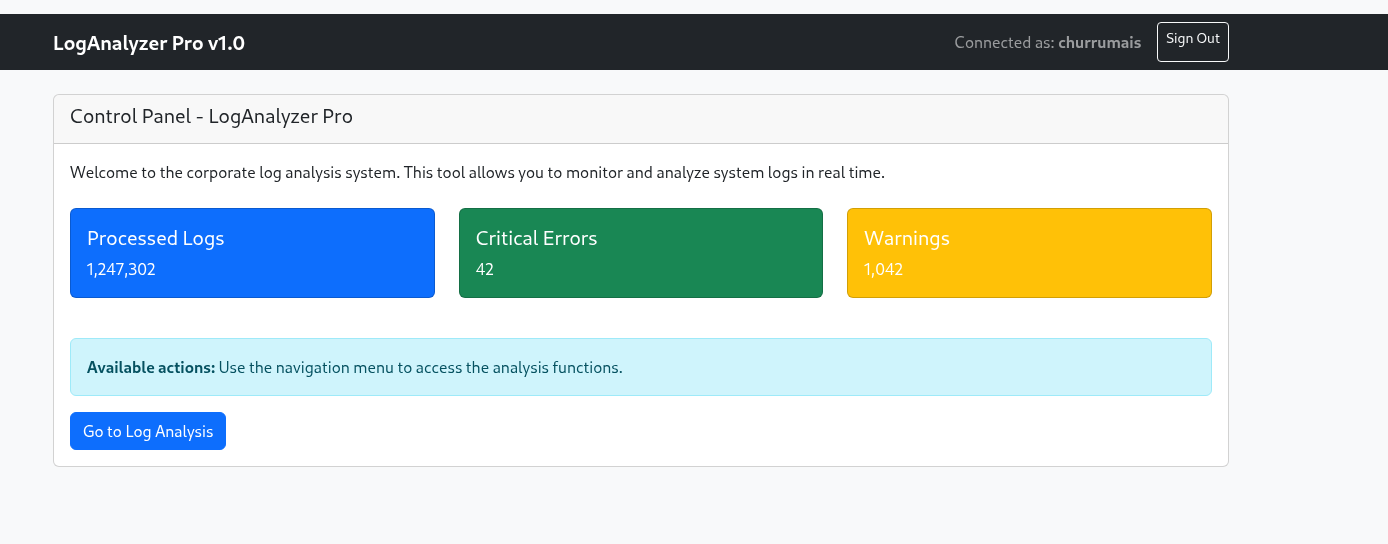Image resolution: width=1388 pixels, height=544 pixels.
Task: Click the welcome message about corporate log analysis
Action: point(477,173)
